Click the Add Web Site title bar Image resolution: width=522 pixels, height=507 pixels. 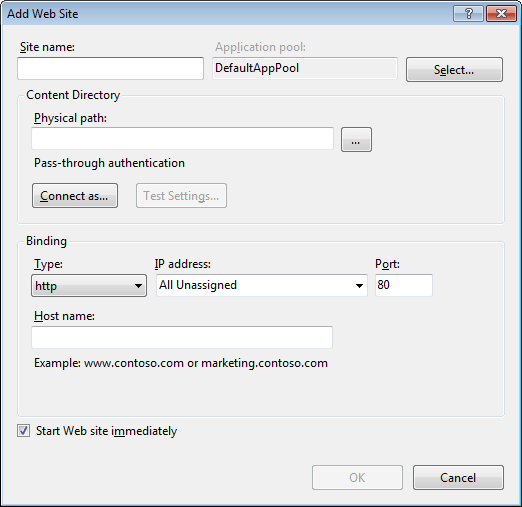pyautogui.click(x=227, y=14)
